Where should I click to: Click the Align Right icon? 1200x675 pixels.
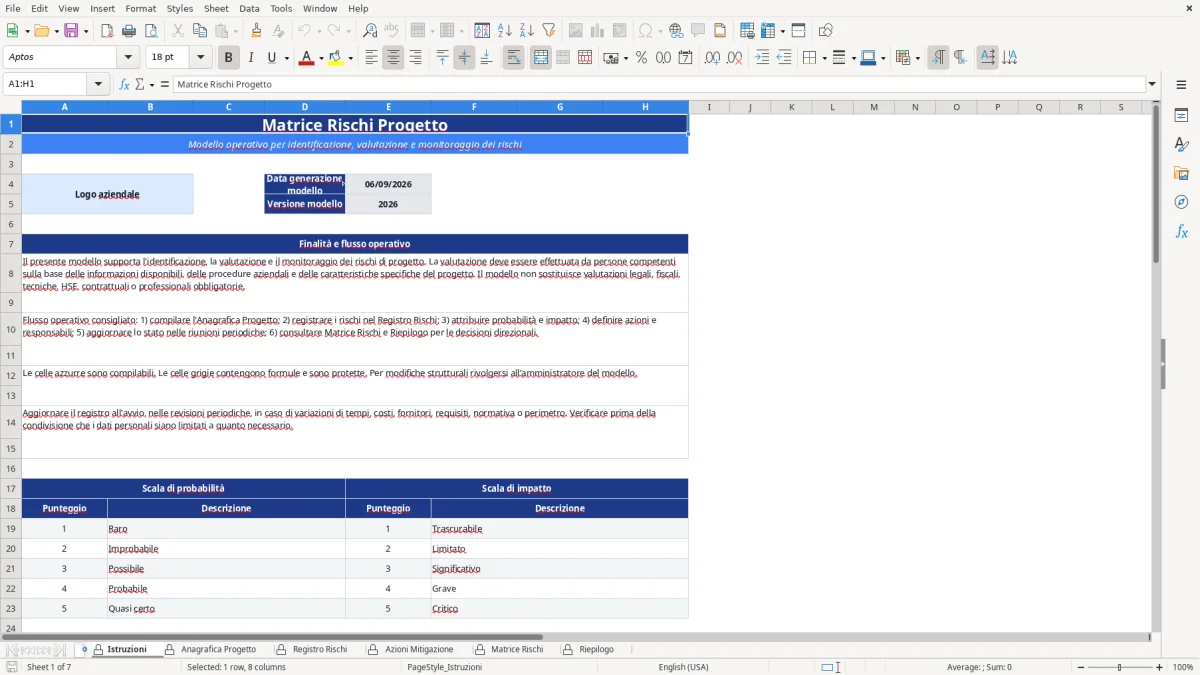click(415, 58)
